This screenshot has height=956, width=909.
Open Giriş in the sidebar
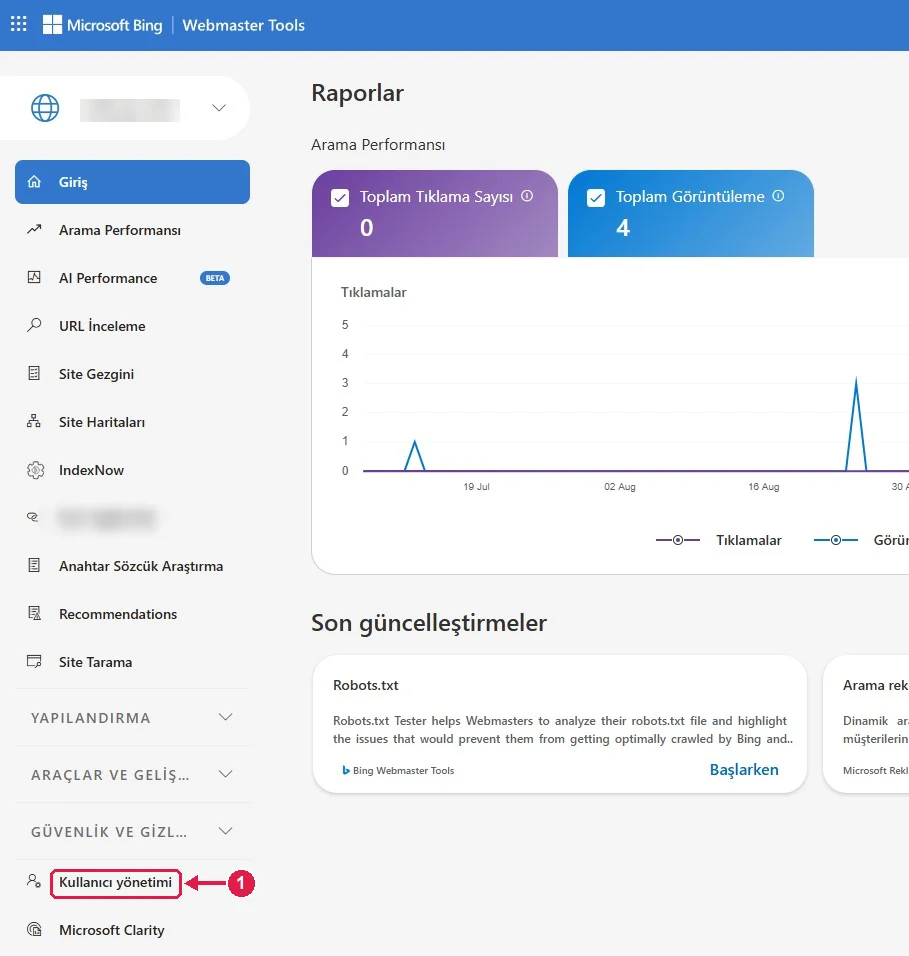[x=132, y=182]
